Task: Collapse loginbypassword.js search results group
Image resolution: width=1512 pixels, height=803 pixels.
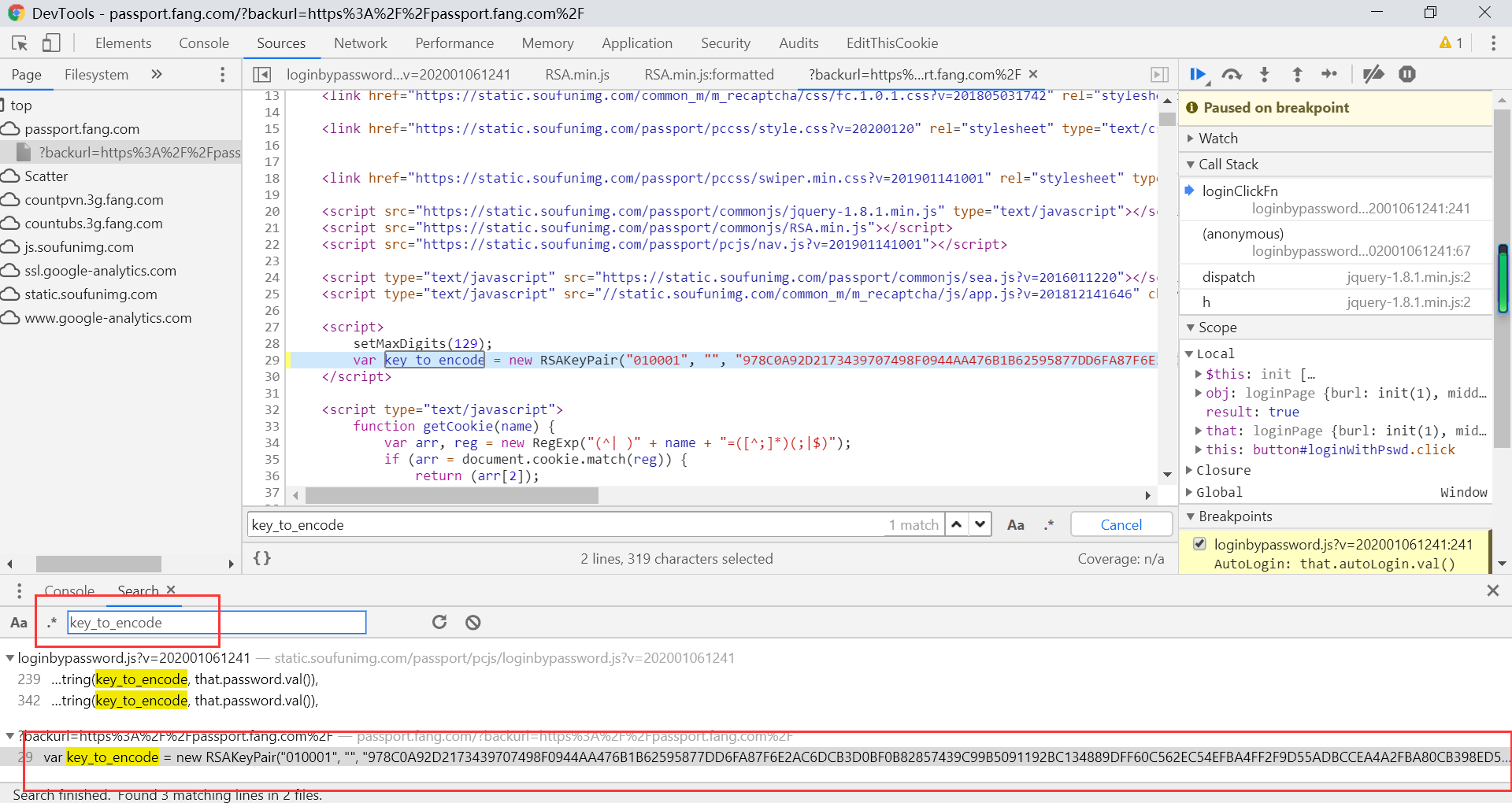Action: click(x=10, y=658)
